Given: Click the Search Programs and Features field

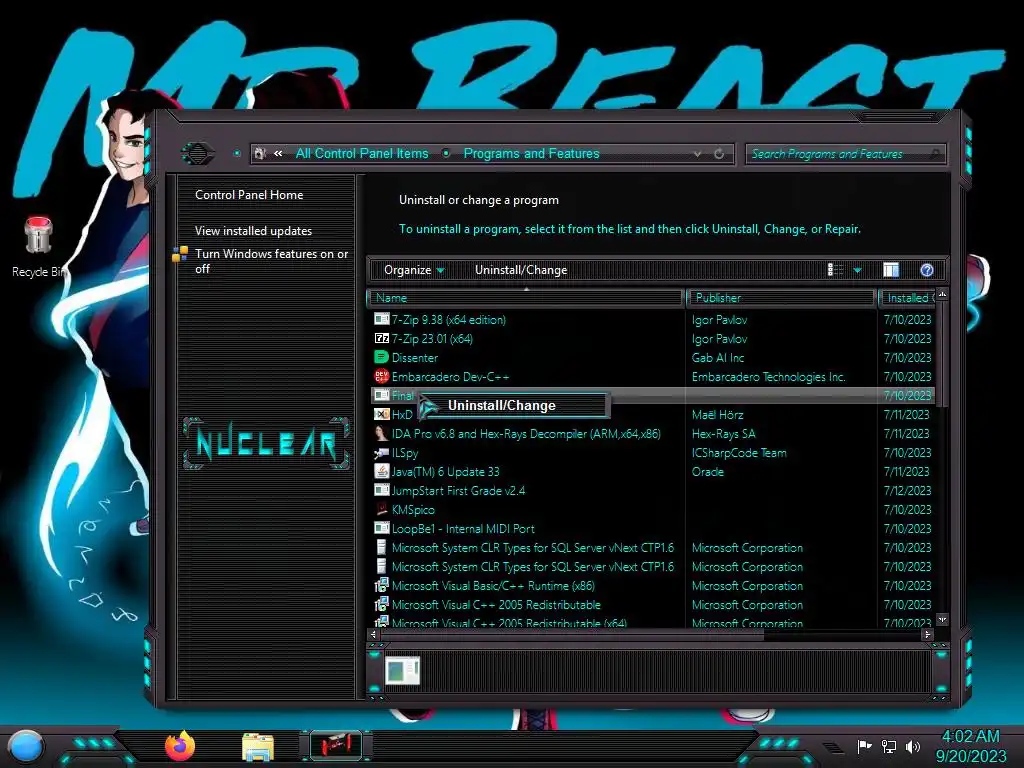Looking at the screenshot, I should [x=845, y=153].
